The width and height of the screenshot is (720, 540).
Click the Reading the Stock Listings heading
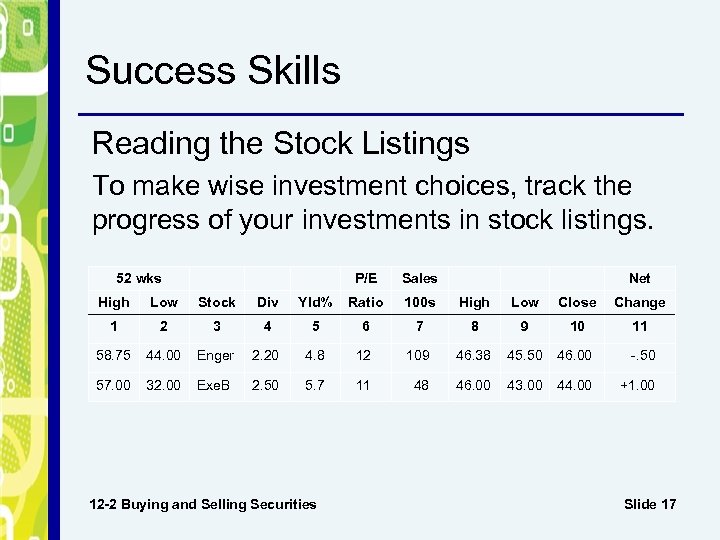280,143
